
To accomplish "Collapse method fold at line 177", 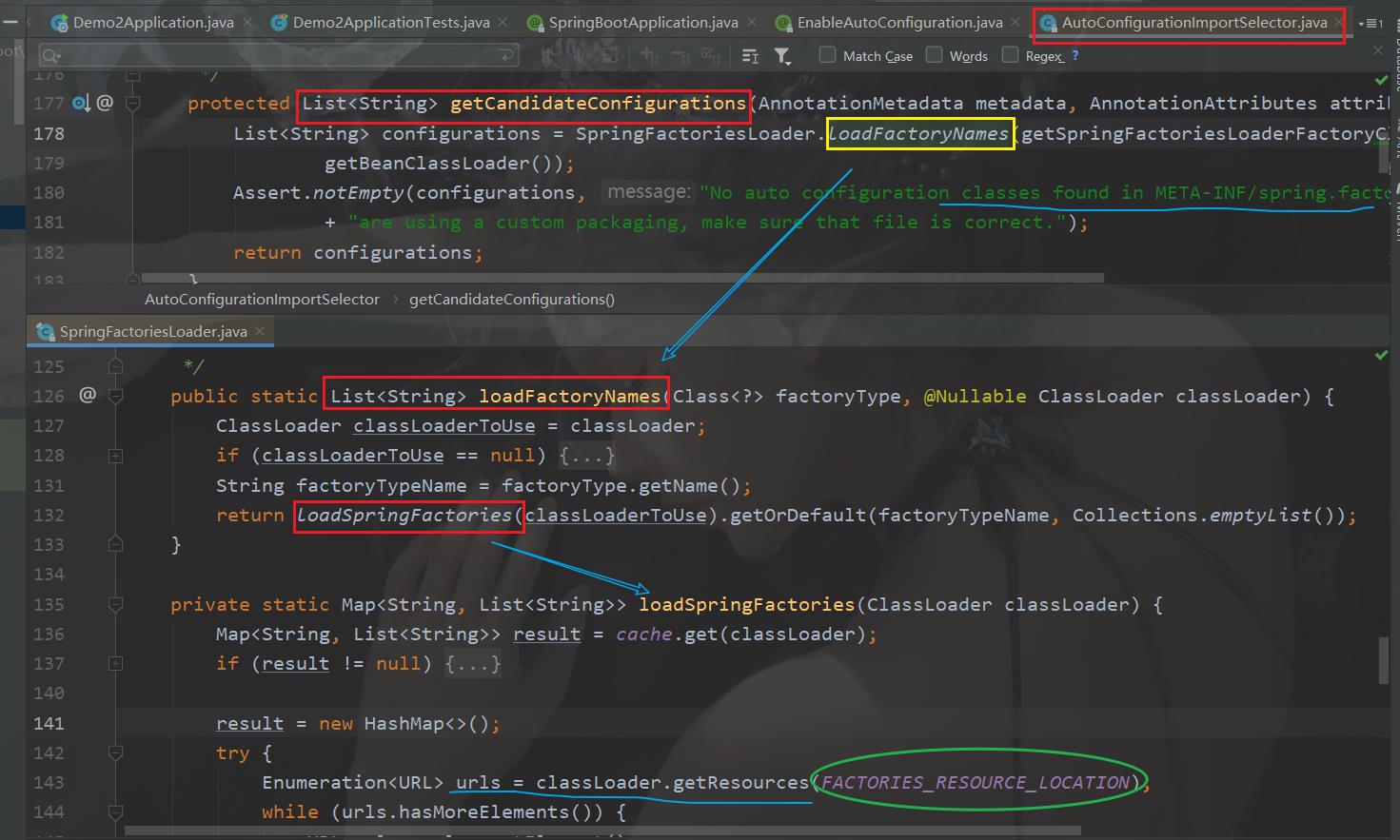I will pyautogui.click(x=133, y=103).
